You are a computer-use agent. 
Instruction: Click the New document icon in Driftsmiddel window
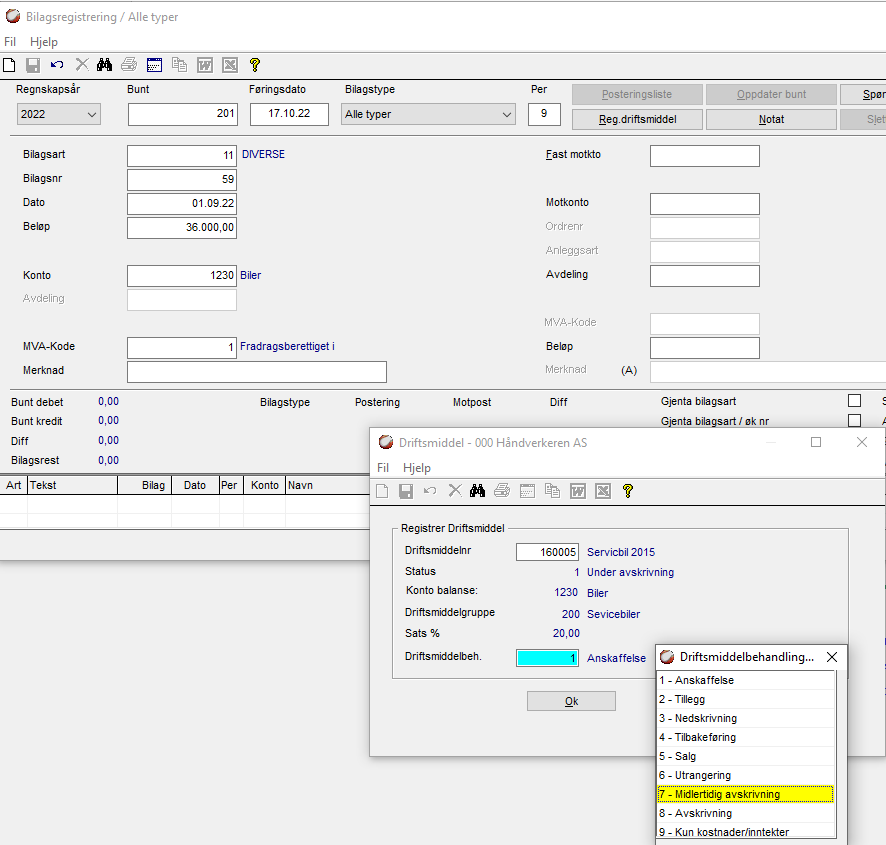click(382, 491)
